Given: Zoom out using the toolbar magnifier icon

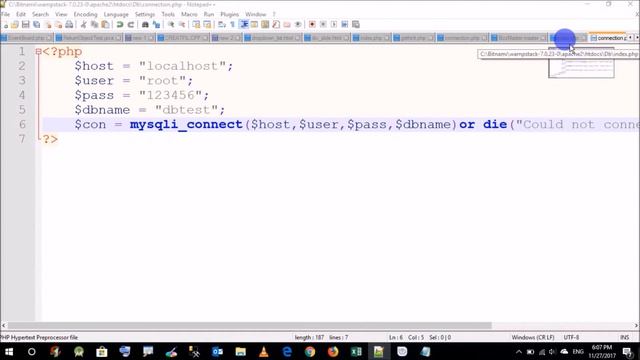Looking at the screenshot, I should click(182, 24).
